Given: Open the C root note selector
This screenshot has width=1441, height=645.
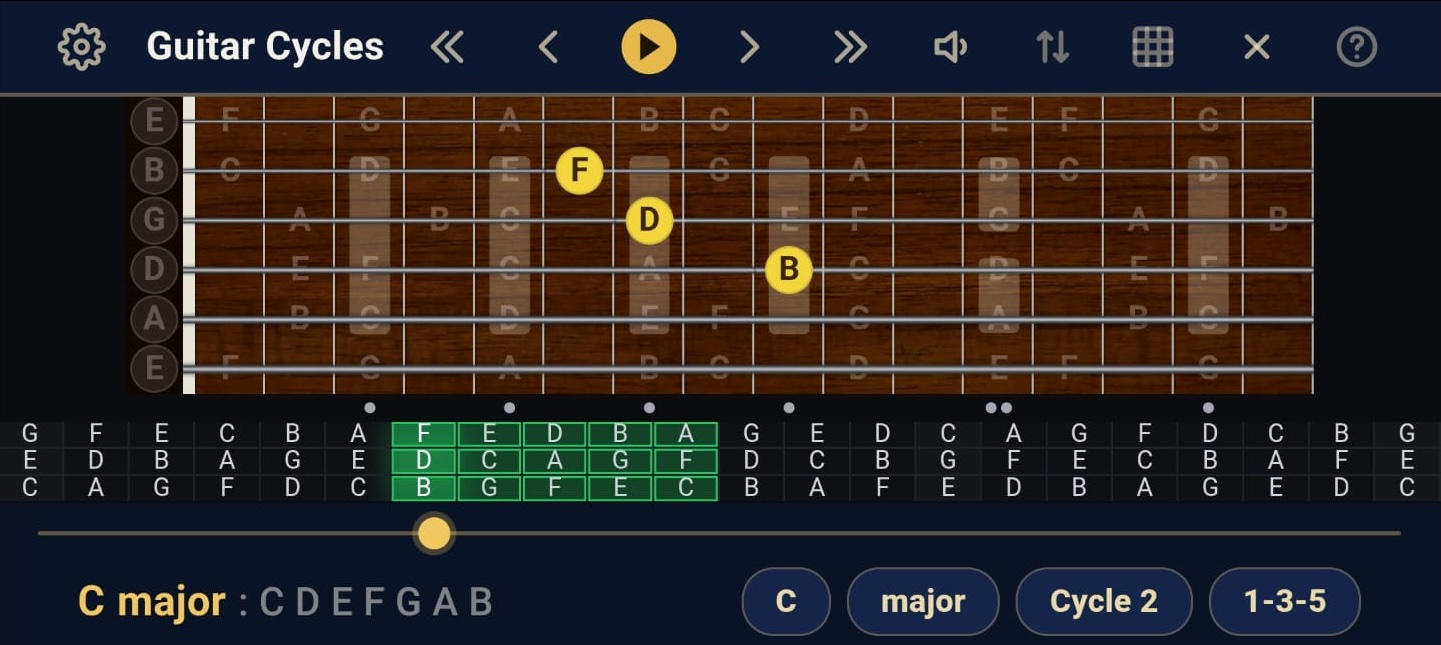Looking at the screenshot, I should click(786, 601).
